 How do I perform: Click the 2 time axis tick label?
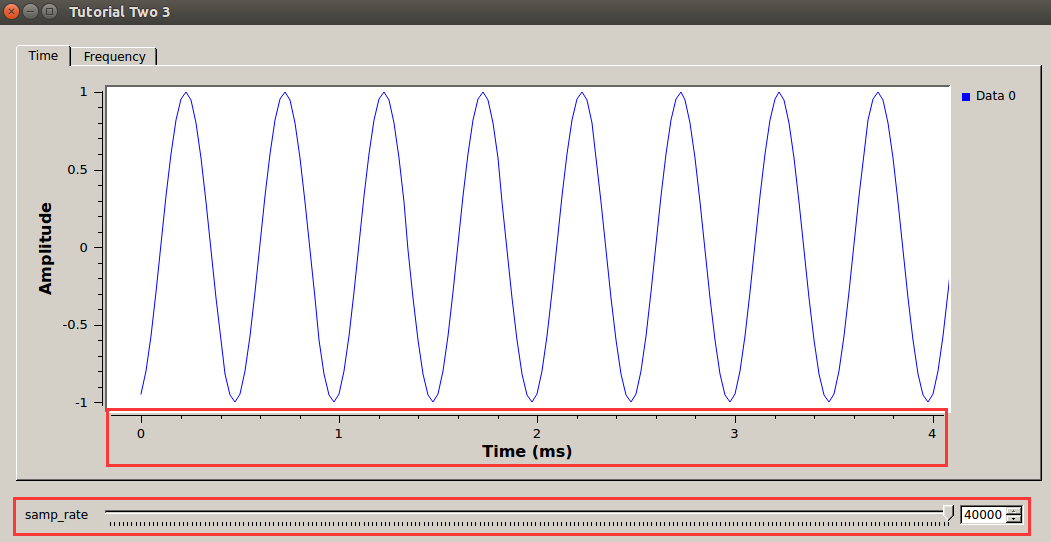pyautogui.click(x=537, y=433)
